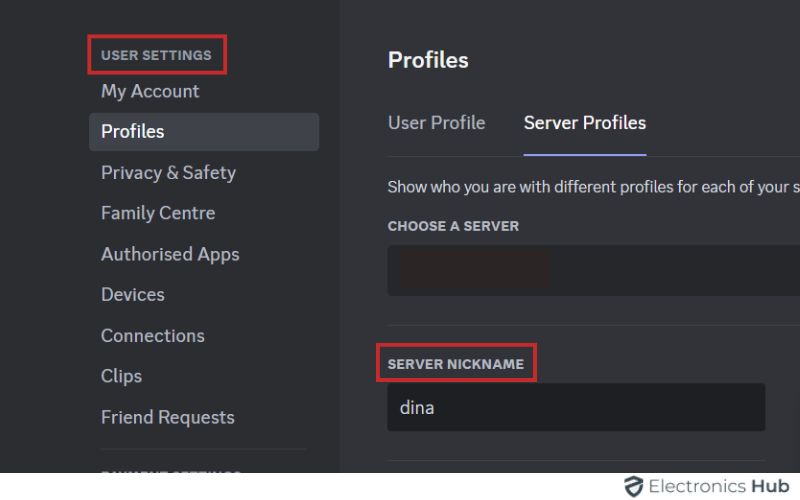Image resolution: width=800 pixels, height=500 pixels.
Task: Select Profiles in the settings sidebar
Action: pos(133,132)
